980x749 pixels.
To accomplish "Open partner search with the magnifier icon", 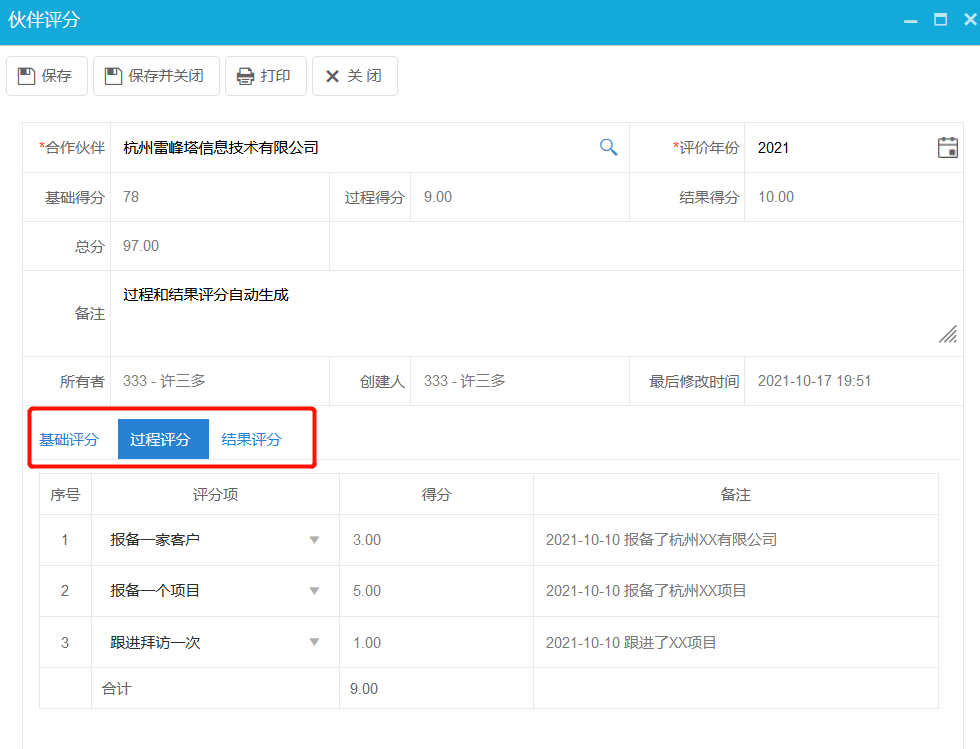I will [608, 146].
